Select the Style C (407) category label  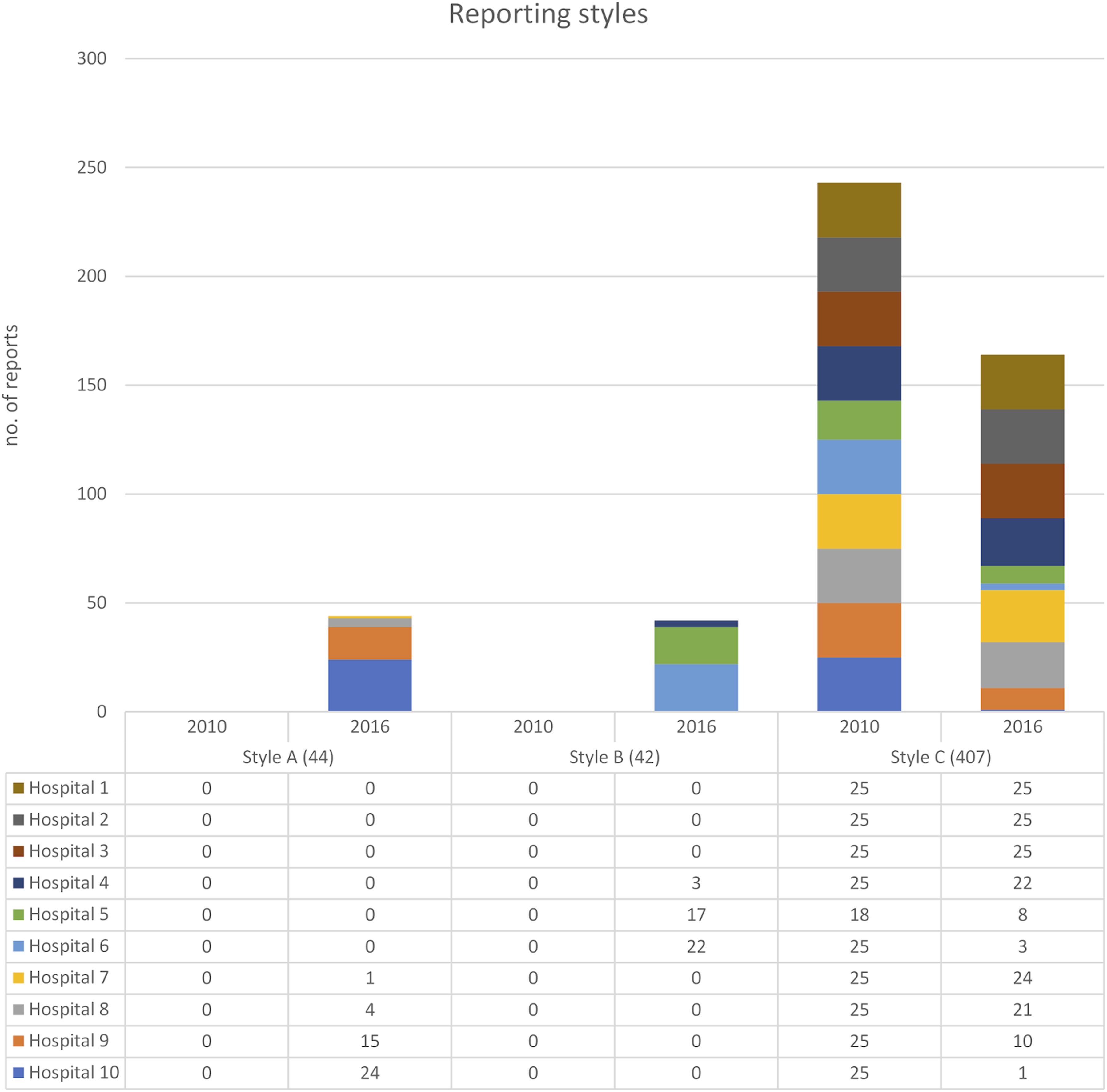tap(940, 757)
